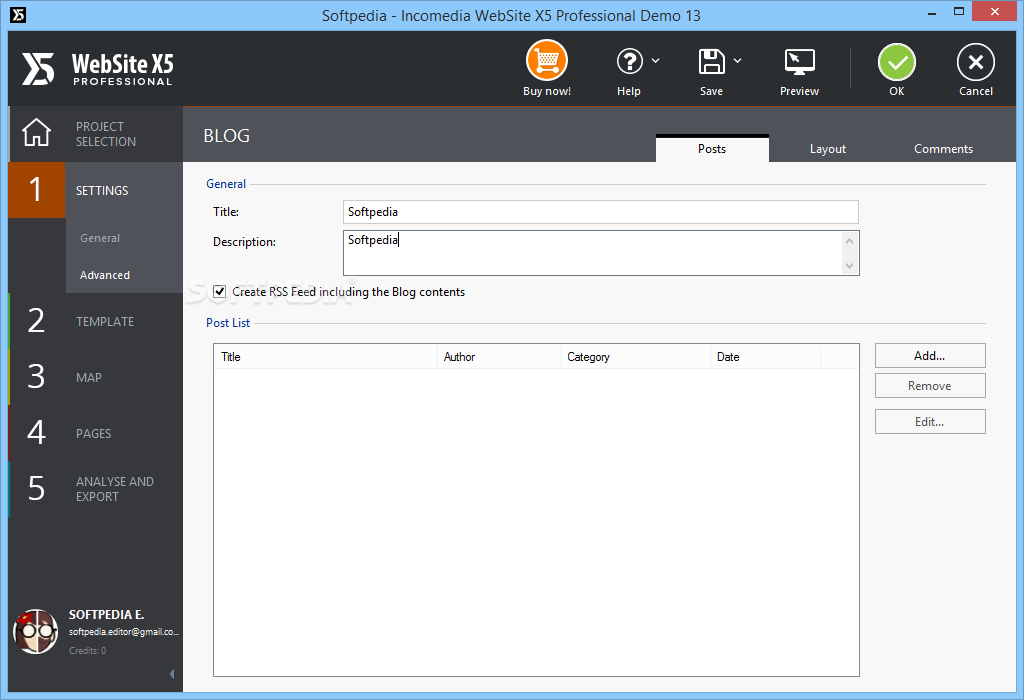
Task: Sort post list by Date column
Action: [765, 357]
